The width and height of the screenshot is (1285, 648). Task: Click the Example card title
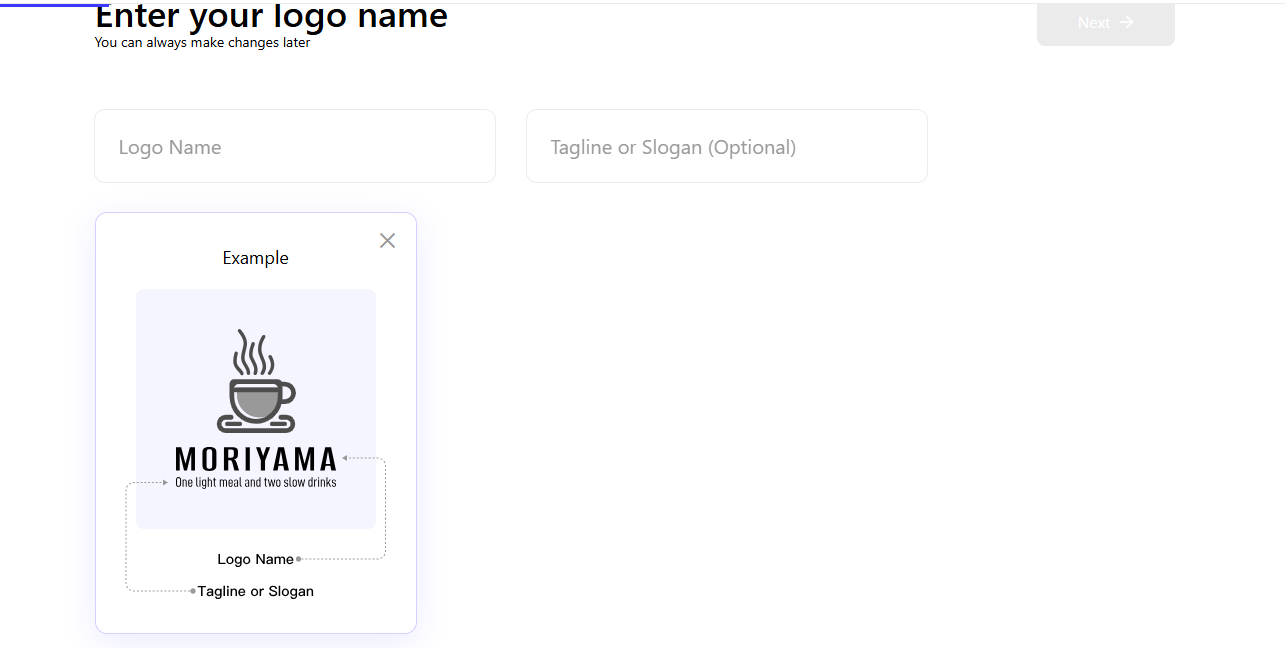click(255, 257)
